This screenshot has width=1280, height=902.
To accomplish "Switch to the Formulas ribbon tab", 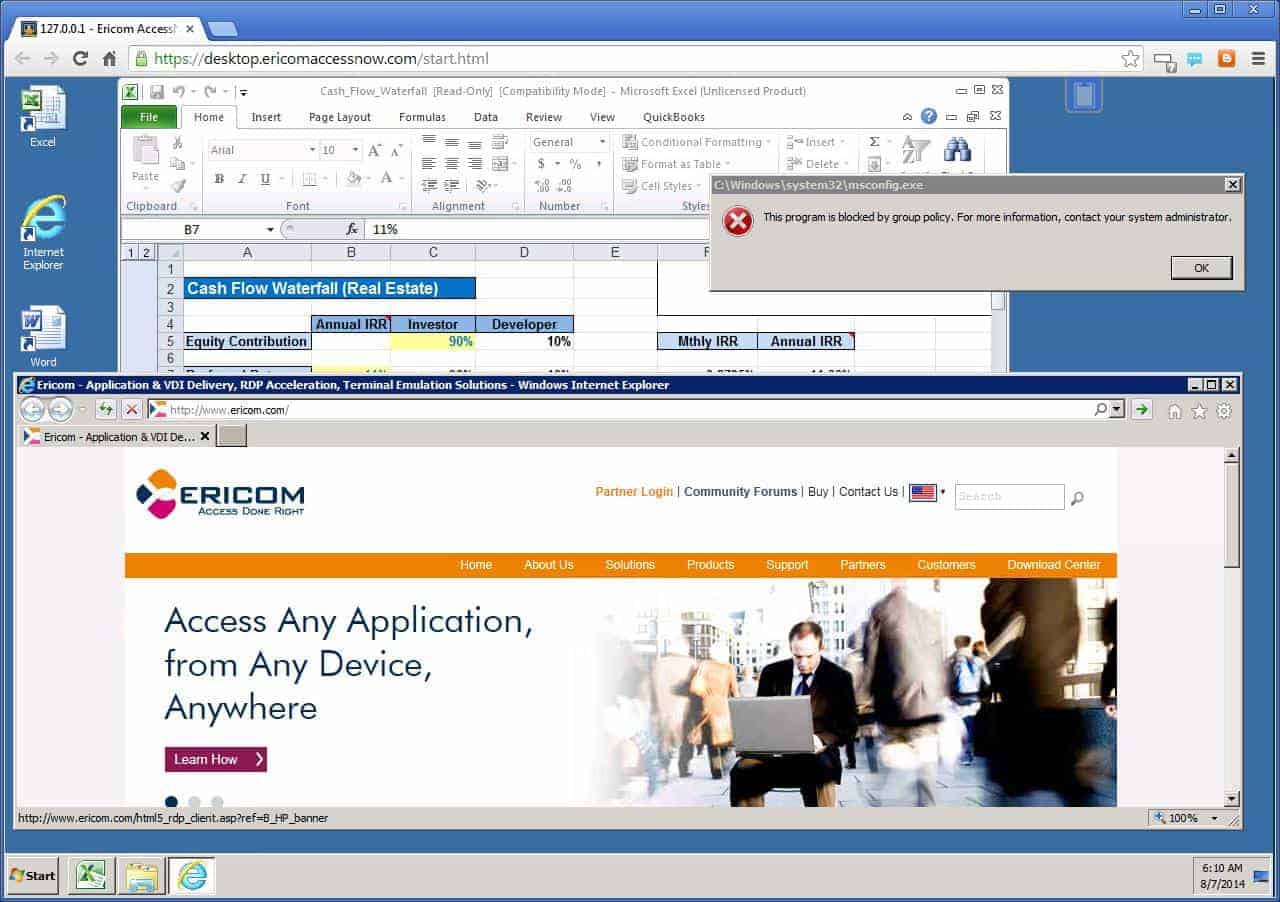I will [422, 117].
